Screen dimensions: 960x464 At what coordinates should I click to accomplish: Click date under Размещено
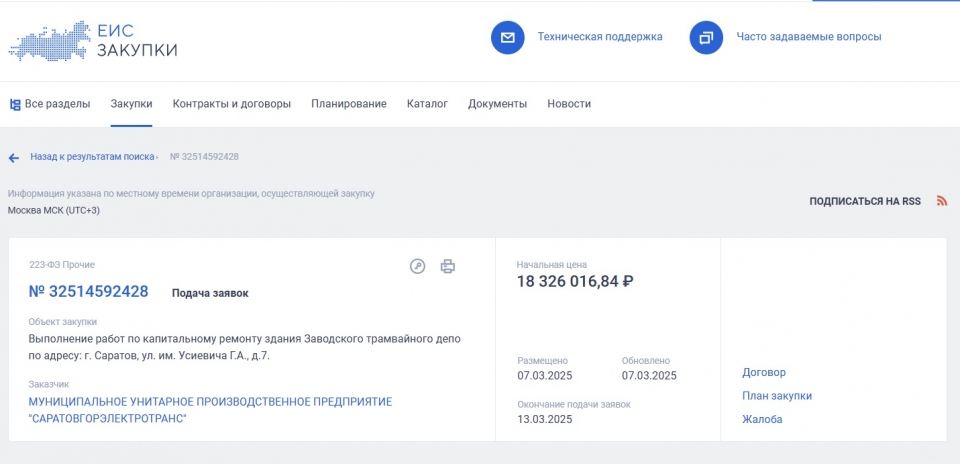pyautogui.click(x=545, y=376)
